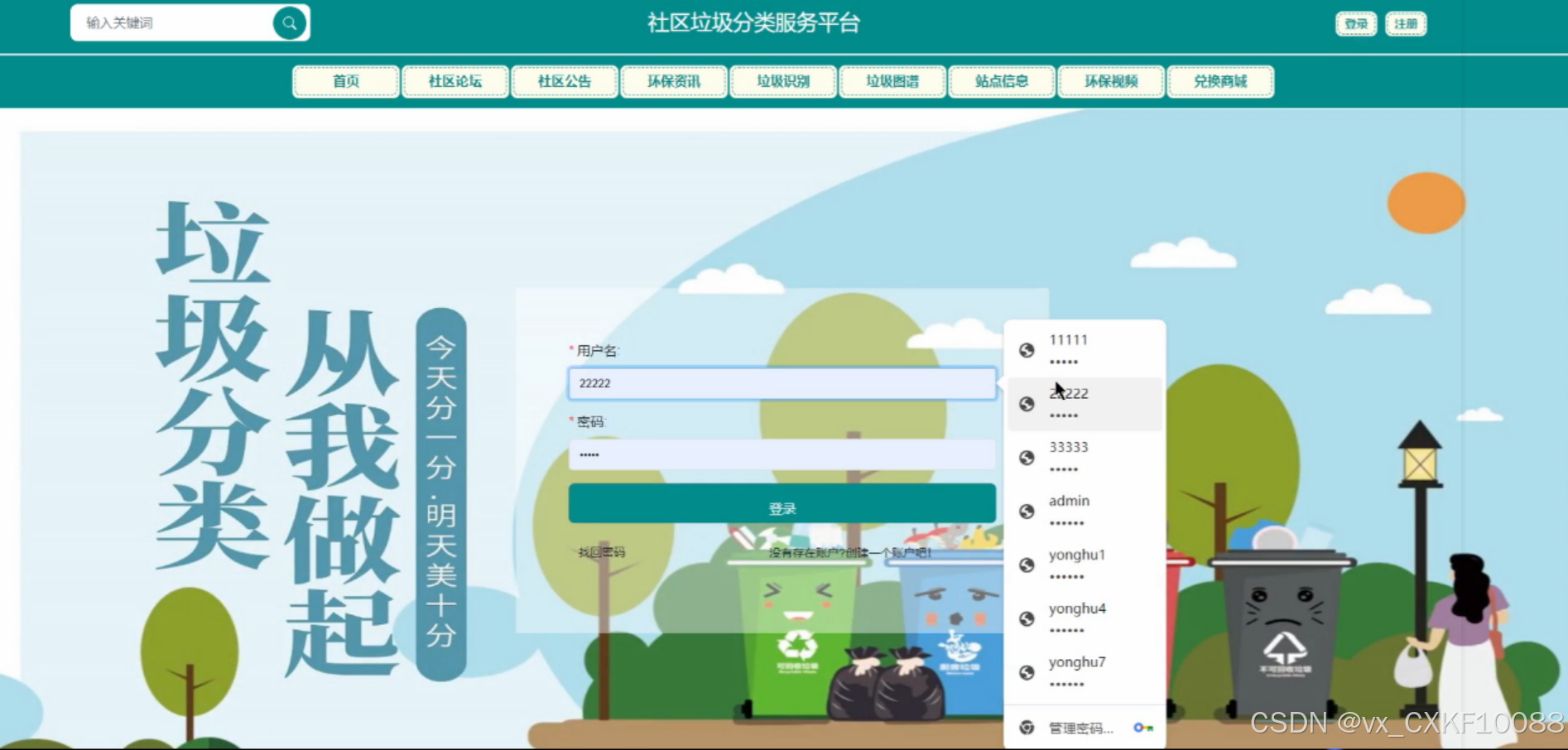The image size is (1568, 750).
Task: Open the 环保资讯 navigation tab
Action: point(674,81)
